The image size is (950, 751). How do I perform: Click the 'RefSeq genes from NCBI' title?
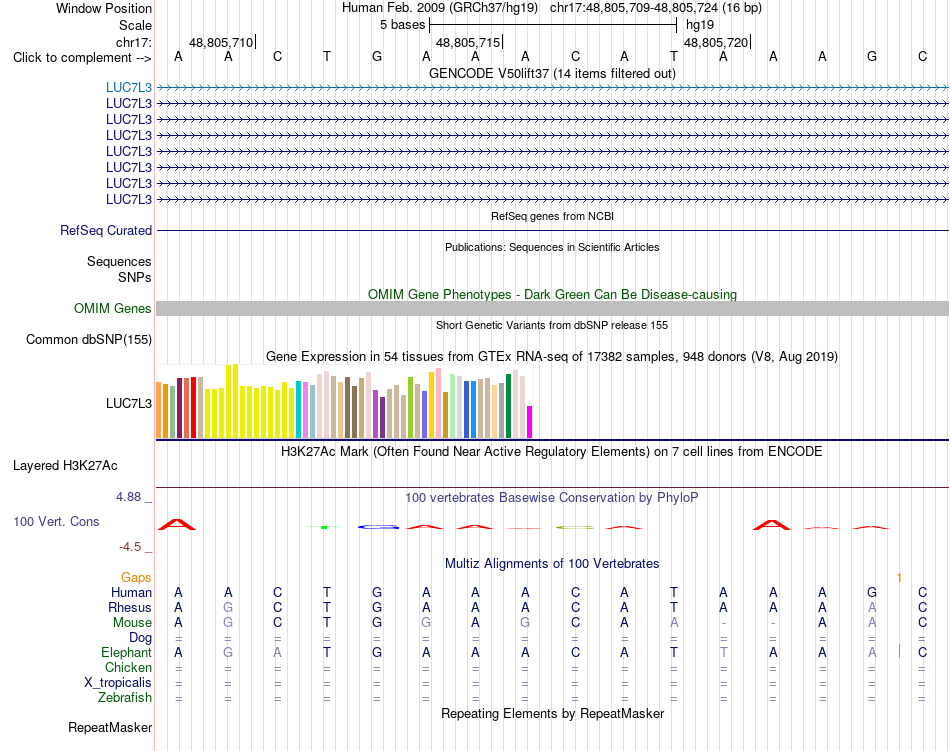(552, 216)
